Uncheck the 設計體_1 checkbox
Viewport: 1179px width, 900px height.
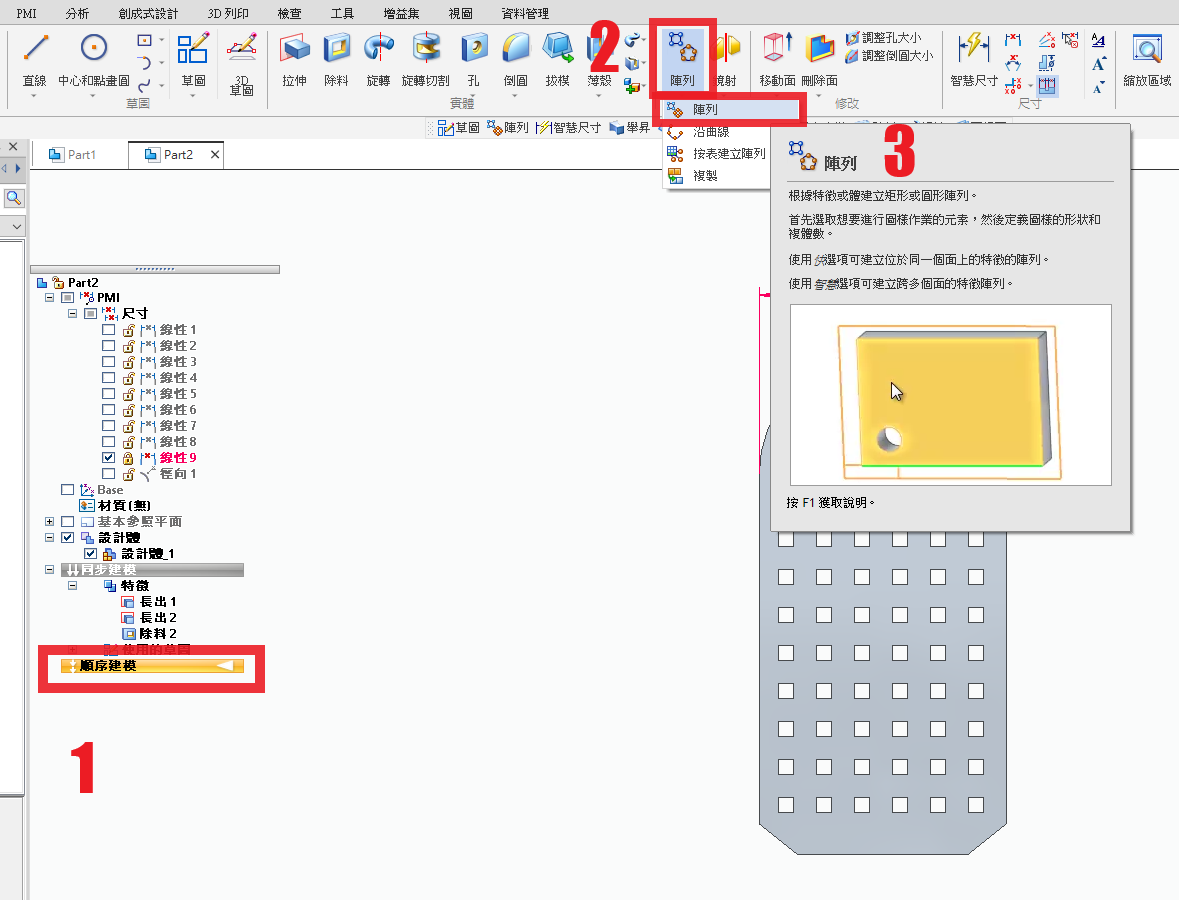click(x=91, y=553)
